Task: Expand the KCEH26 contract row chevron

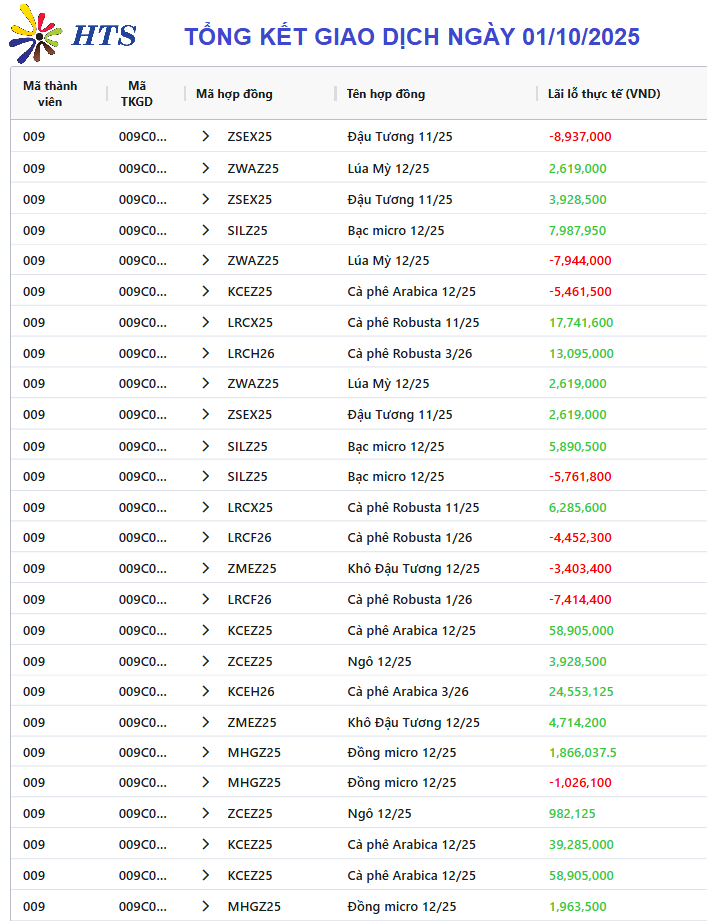Action: pos(206,691)
